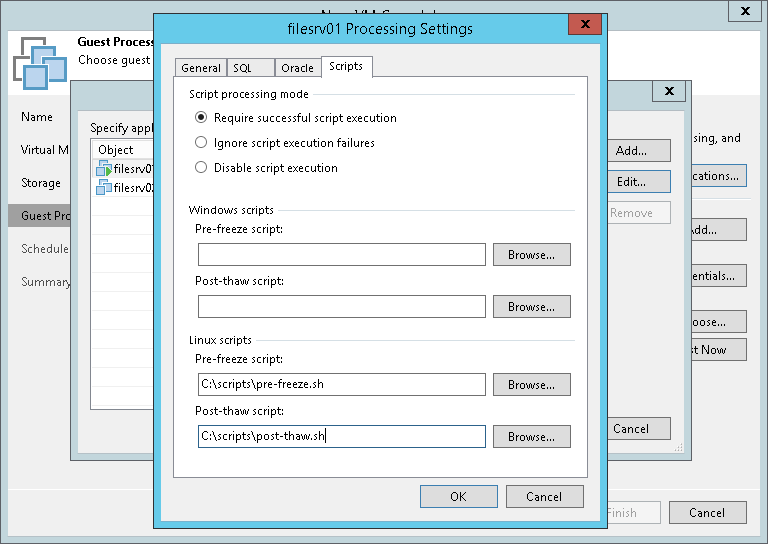Click the filesrv01 VM icon in list

pyautogui.click(x=103, y=169)
